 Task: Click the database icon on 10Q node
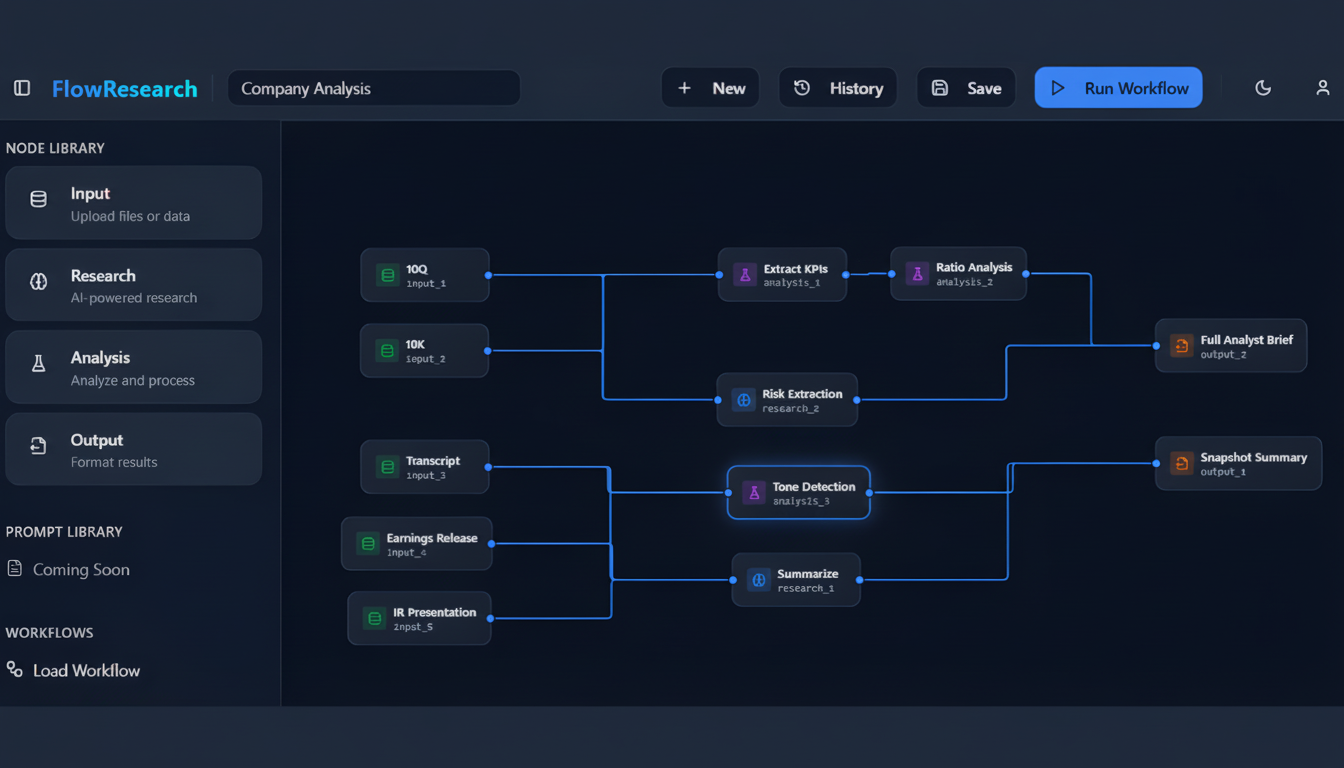coord(387,275)
